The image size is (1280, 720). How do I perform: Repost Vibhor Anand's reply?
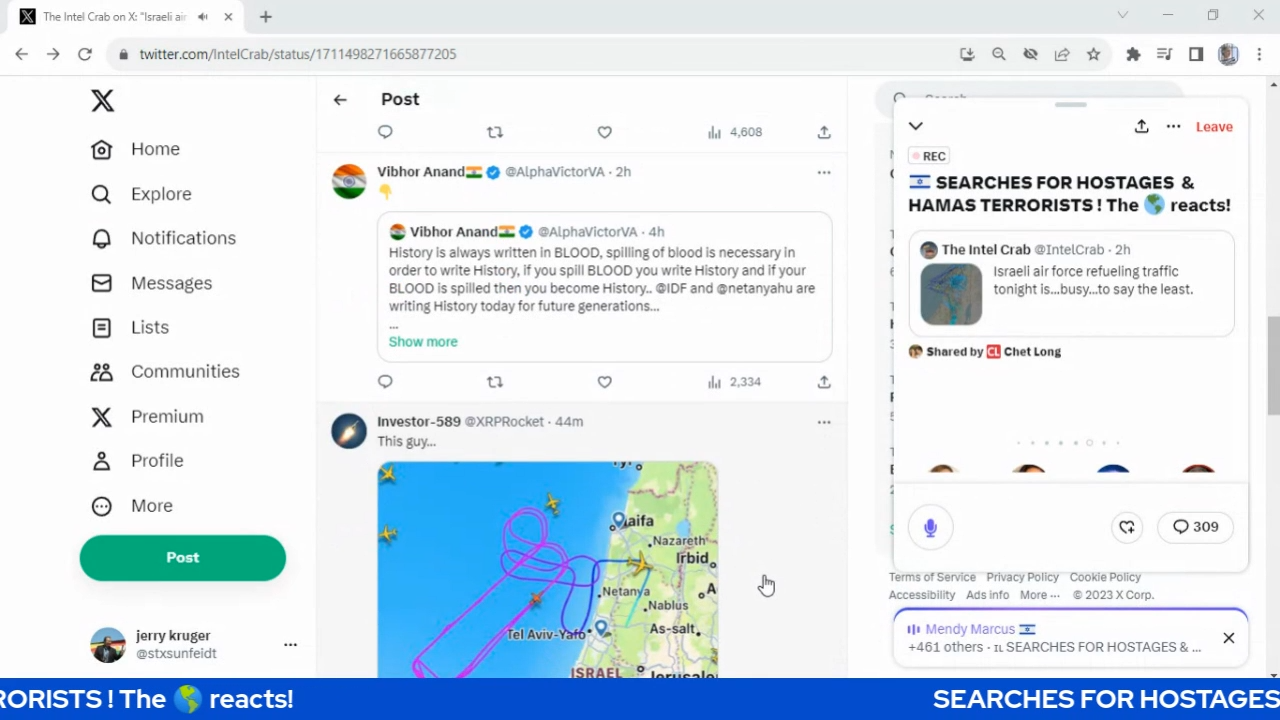coord(494,382)
